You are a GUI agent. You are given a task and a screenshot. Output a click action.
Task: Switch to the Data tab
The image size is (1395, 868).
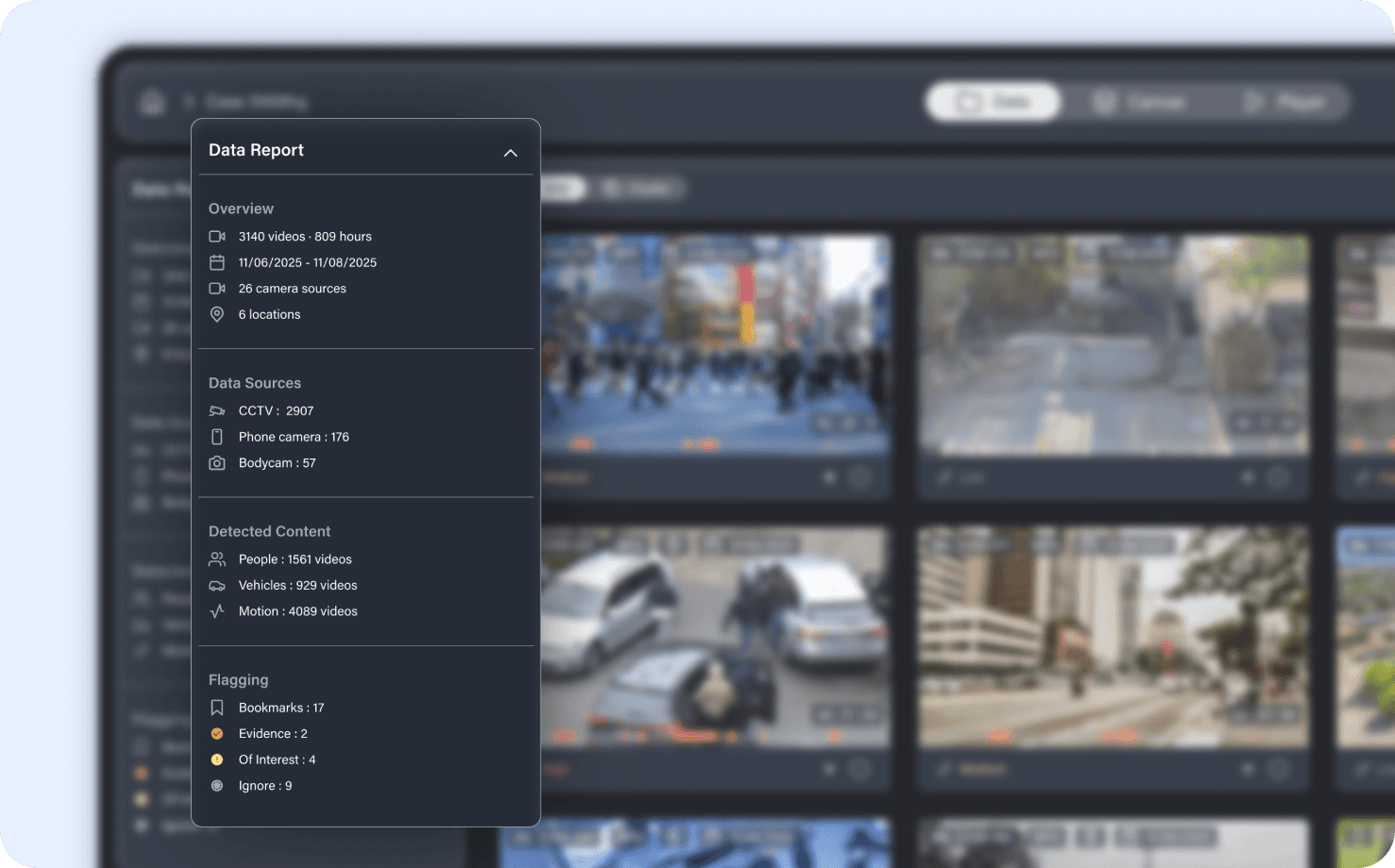coord(993,102)
